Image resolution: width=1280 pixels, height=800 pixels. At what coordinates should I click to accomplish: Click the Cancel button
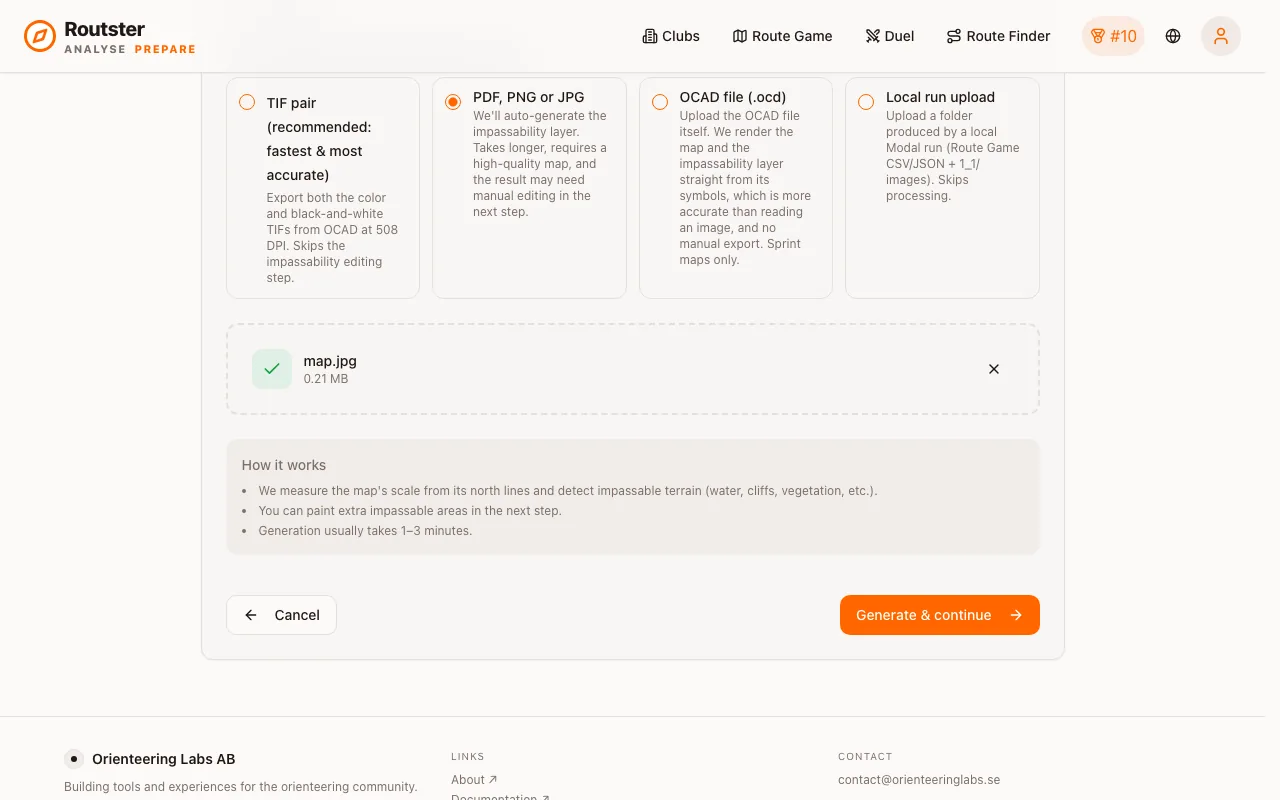281,615
